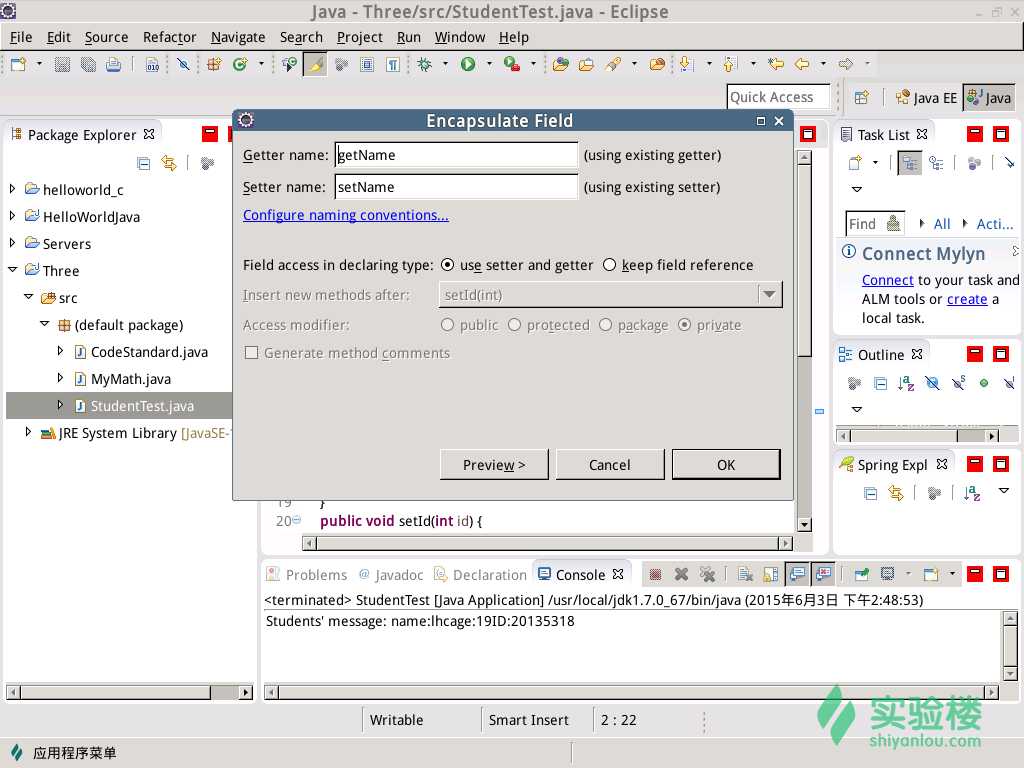Viewport: 1024px width, 768px height.
Task: Click OK in Encapsulate Field dialog
Action: pyautogui.click(x=726, y=465)
